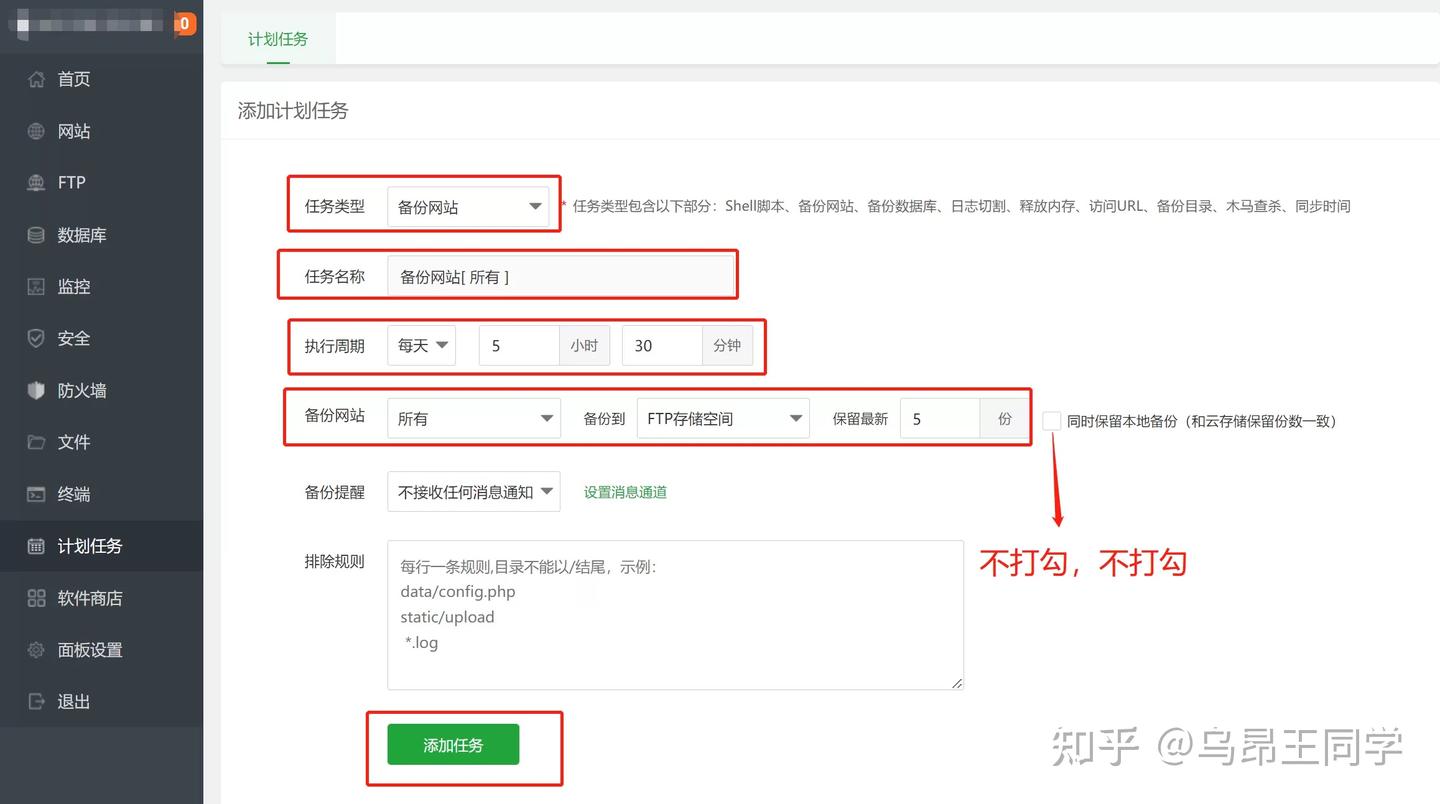Click the green 添加任务 button
Viewport: 1440px width, 804px height.
tap(453, 745)
